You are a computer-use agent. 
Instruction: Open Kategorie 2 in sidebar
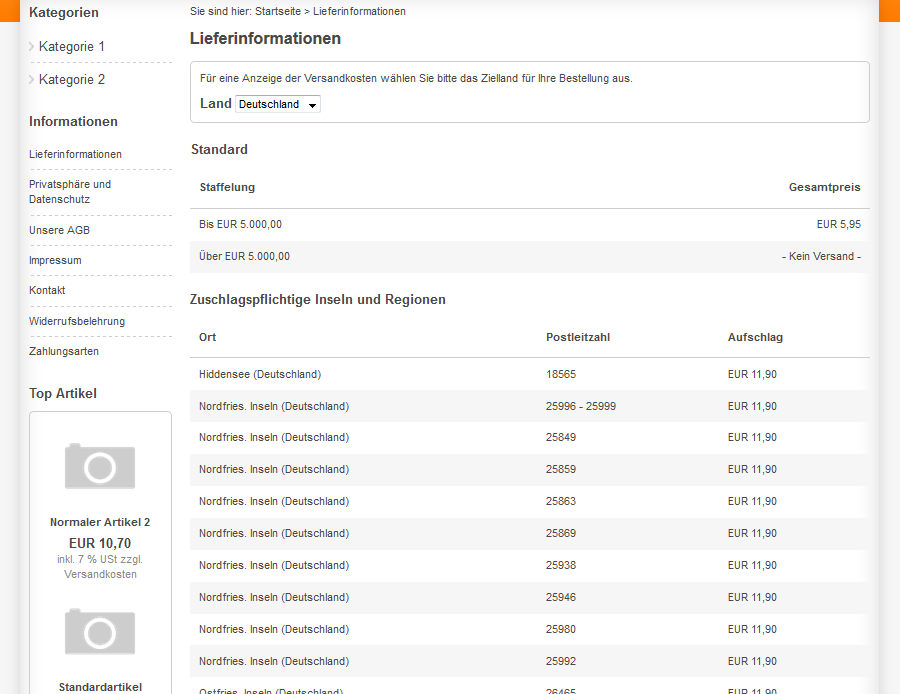71,80
